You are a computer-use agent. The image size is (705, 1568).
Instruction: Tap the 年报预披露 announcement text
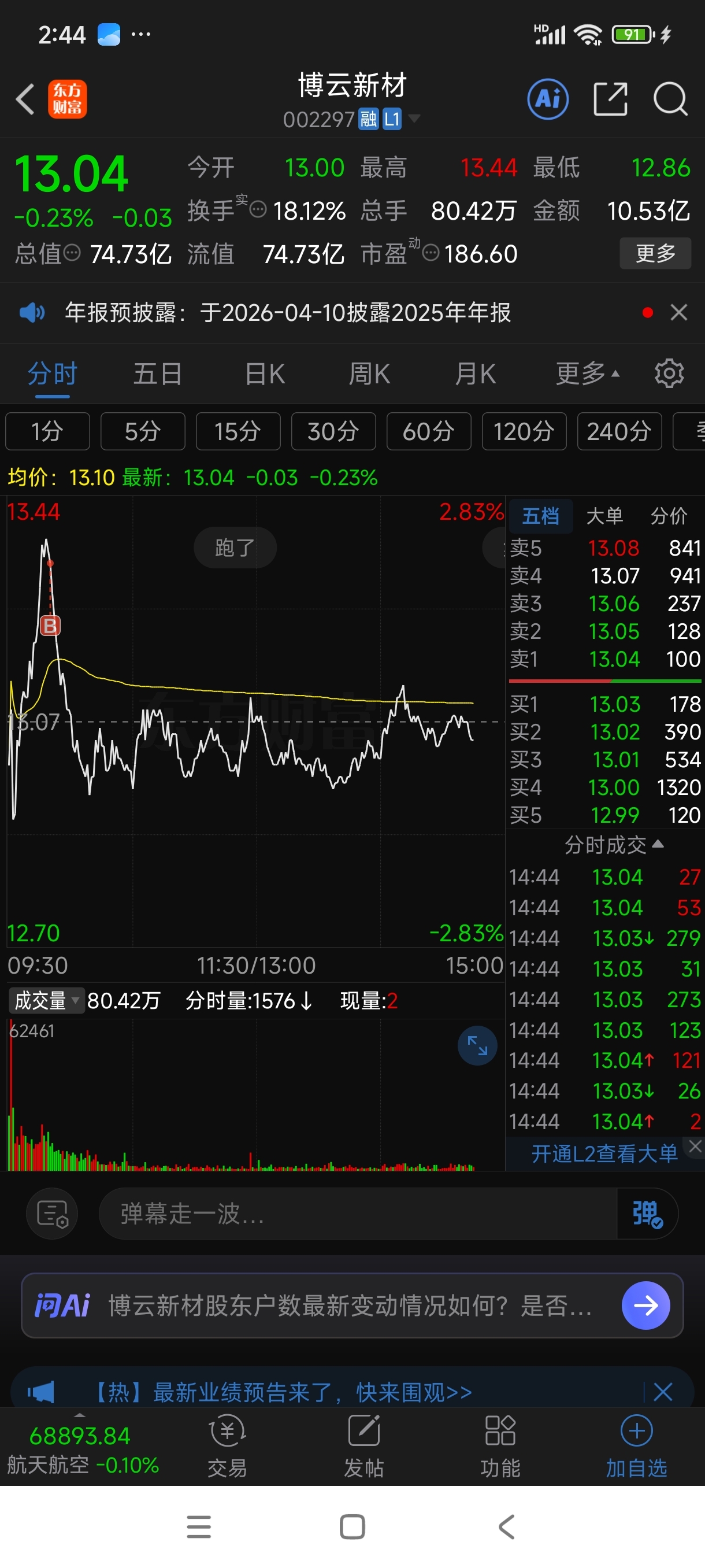tap(288, 312)
